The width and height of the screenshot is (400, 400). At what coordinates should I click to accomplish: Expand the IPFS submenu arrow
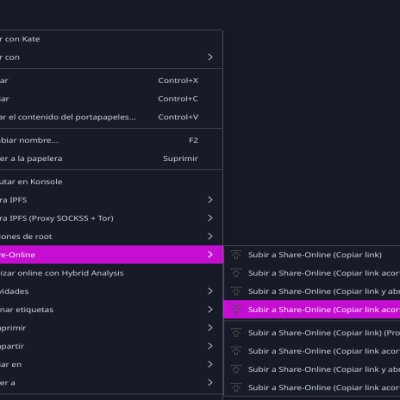point(210,200)
